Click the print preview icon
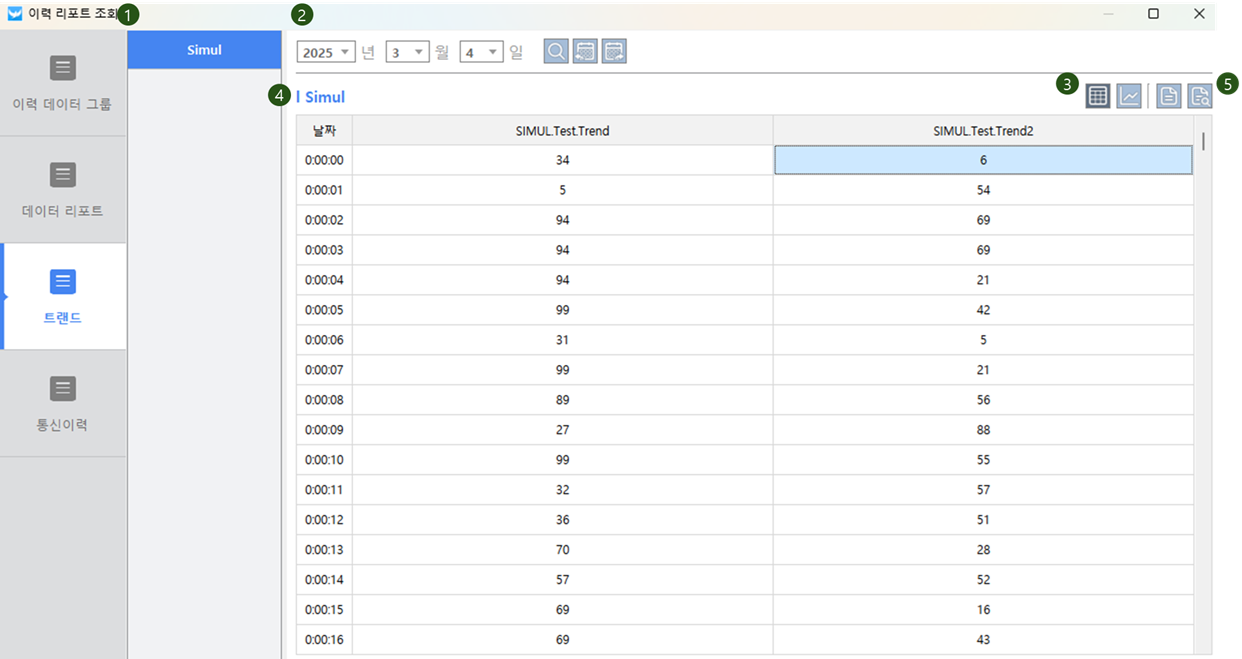Viewport: 1242px width, 659px height. point(1199,96)
